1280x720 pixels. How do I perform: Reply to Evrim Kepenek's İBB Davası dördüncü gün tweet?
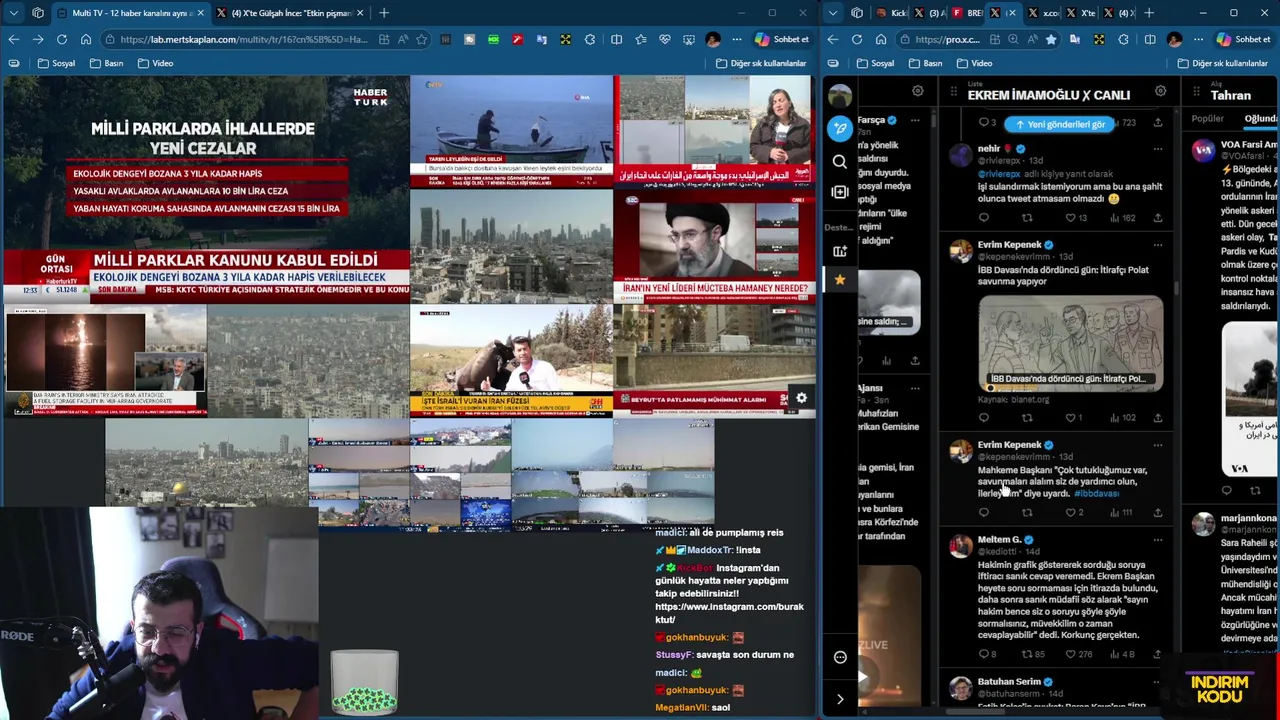pos(984,418)
